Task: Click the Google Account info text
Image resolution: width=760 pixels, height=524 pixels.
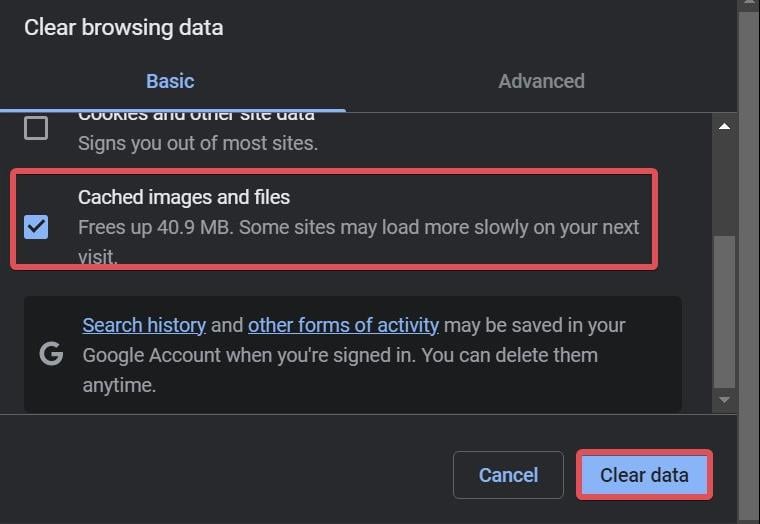Action: pos(354,355)
